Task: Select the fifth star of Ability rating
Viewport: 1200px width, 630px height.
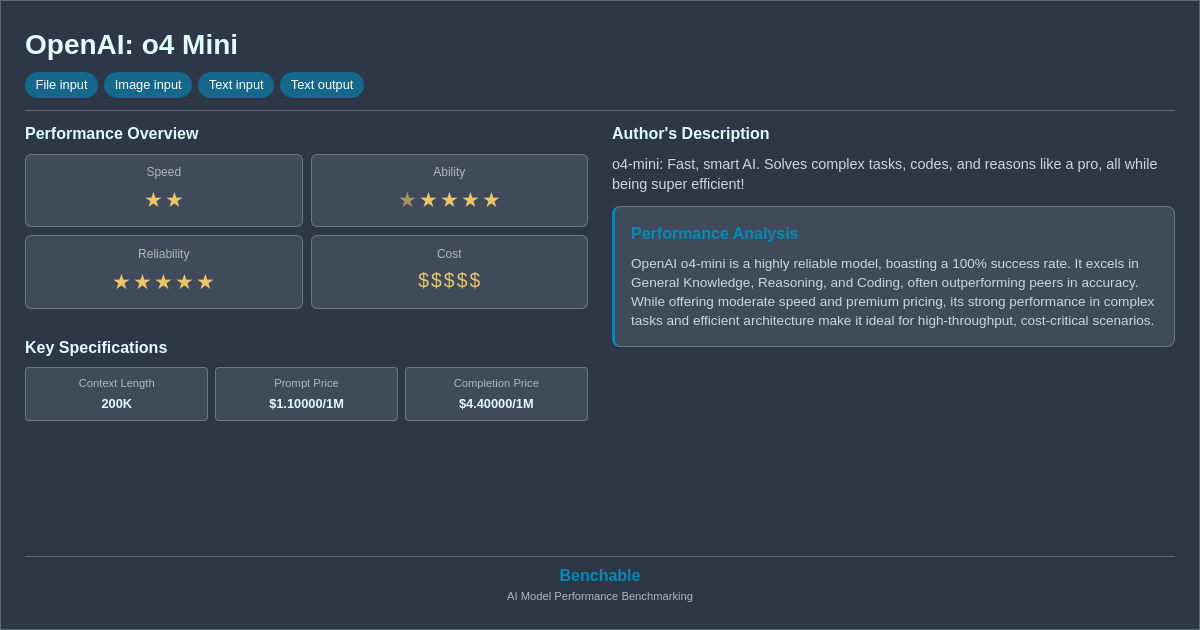Action: (x=491, y=199)
